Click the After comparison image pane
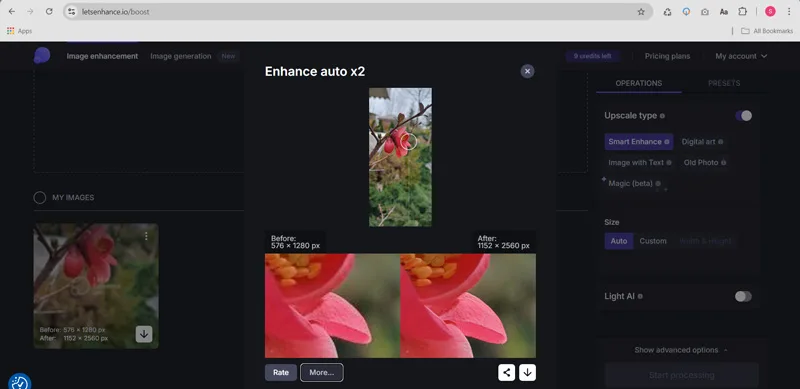The image size is (800, 389). 468,306
